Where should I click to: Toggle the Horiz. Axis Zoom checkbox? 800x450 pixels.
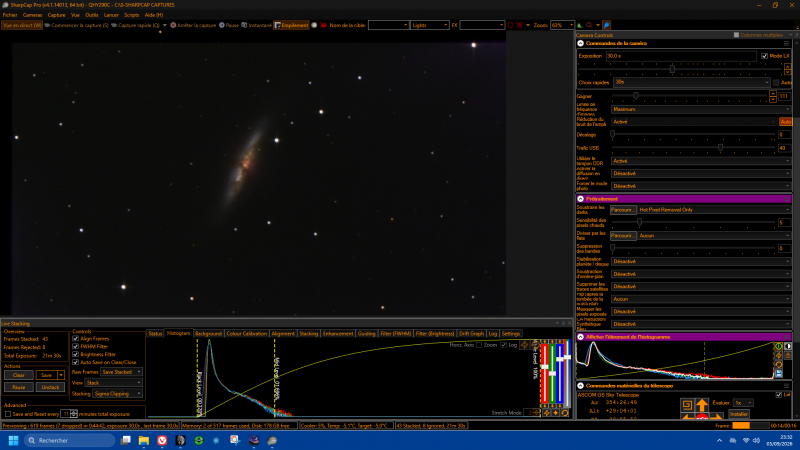tap(479, 345)
